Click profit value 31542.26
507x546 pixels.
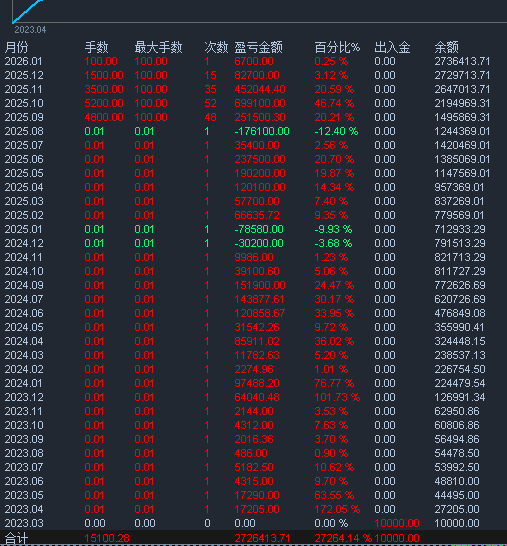(257, 327)
